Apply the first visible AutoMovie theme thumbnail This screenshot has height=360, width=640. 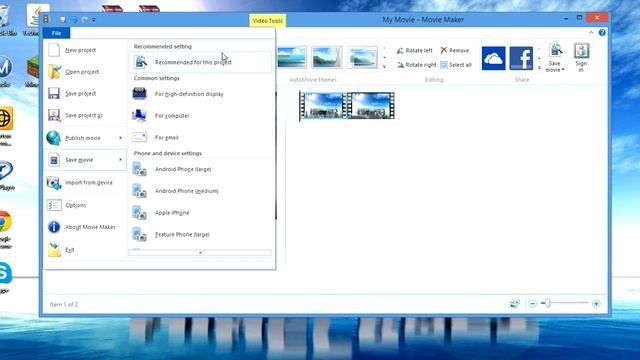(291, 57)
